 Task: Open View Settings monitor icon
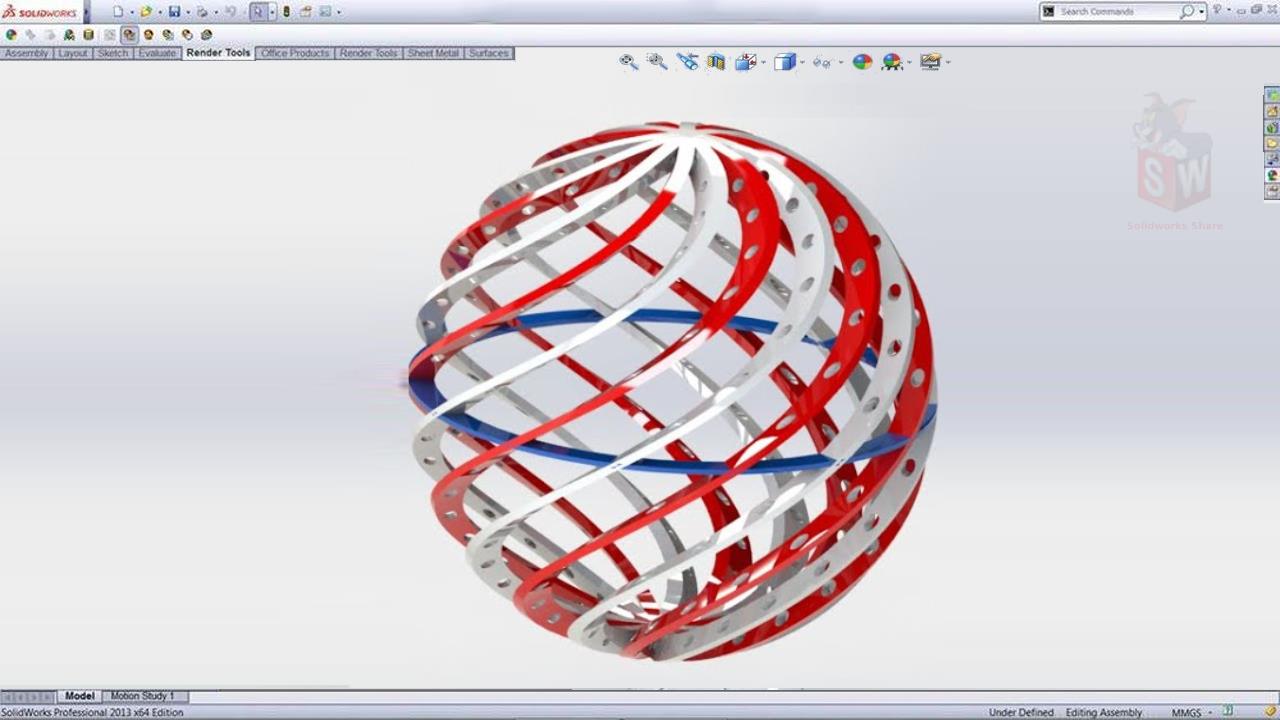pyautogui.click(x=931, y=61)
